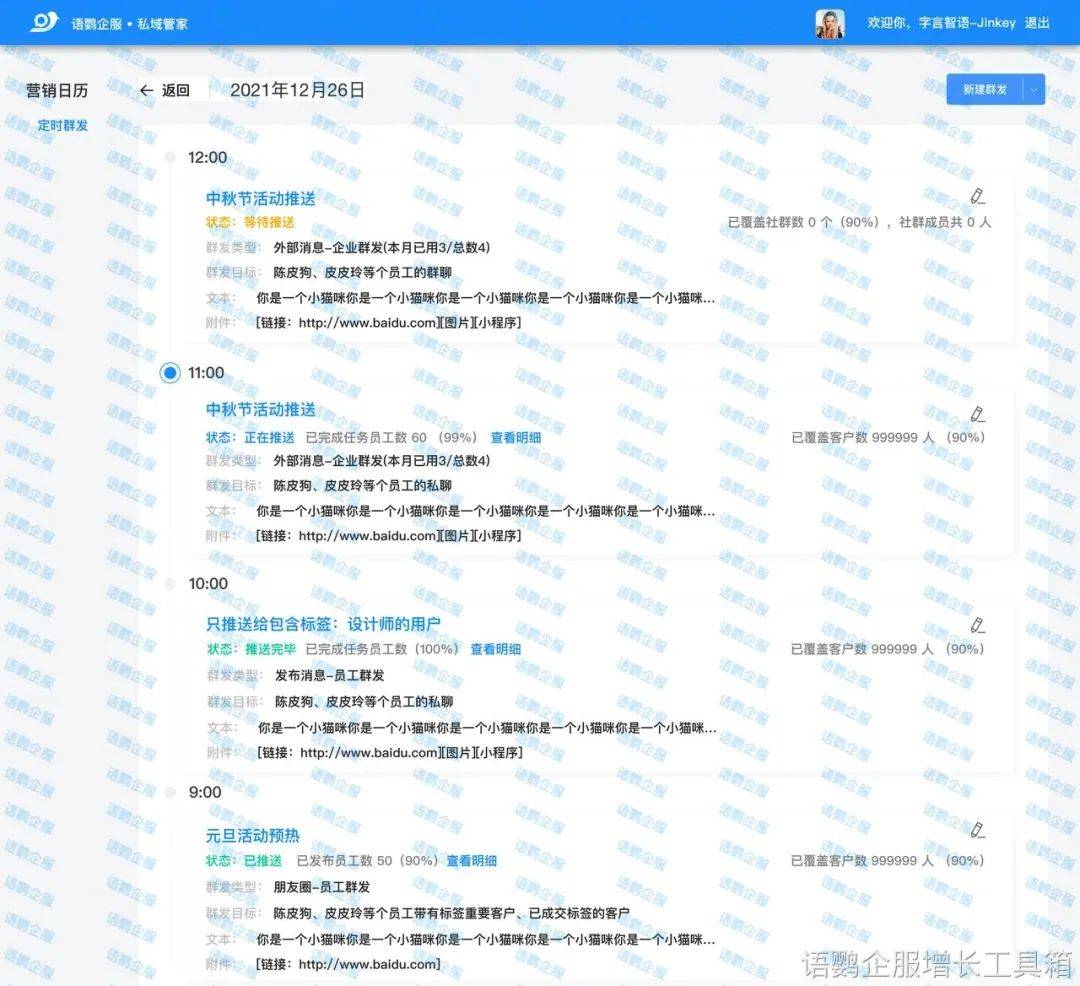Click the edit pencil on 元旦活动预热
Screen dimensions: 1080x986
click(977, 832)
